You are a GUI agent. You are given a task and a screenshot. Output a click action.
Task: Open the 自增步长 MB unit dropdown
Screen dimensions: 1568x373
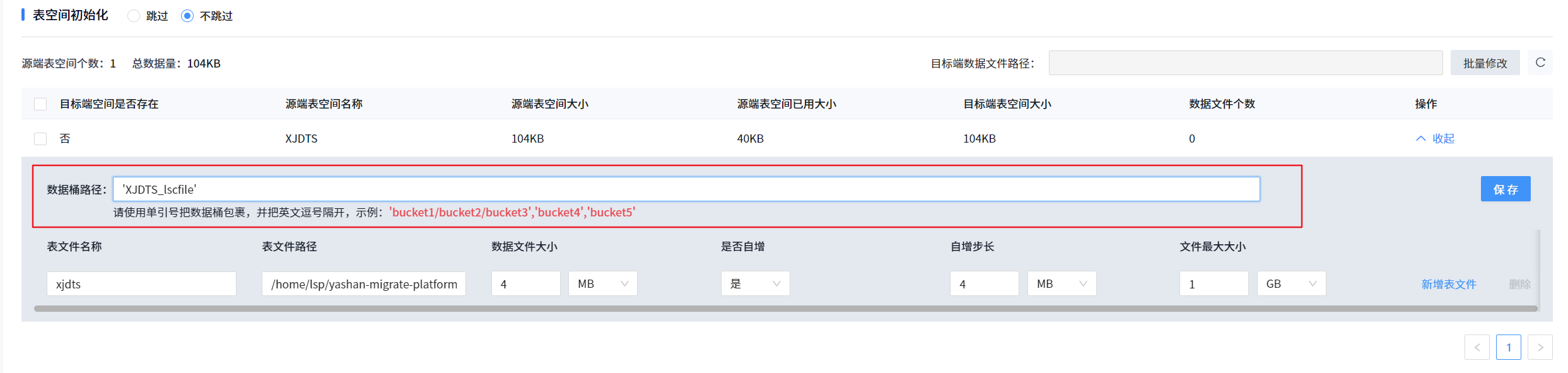coord(1062,283)
